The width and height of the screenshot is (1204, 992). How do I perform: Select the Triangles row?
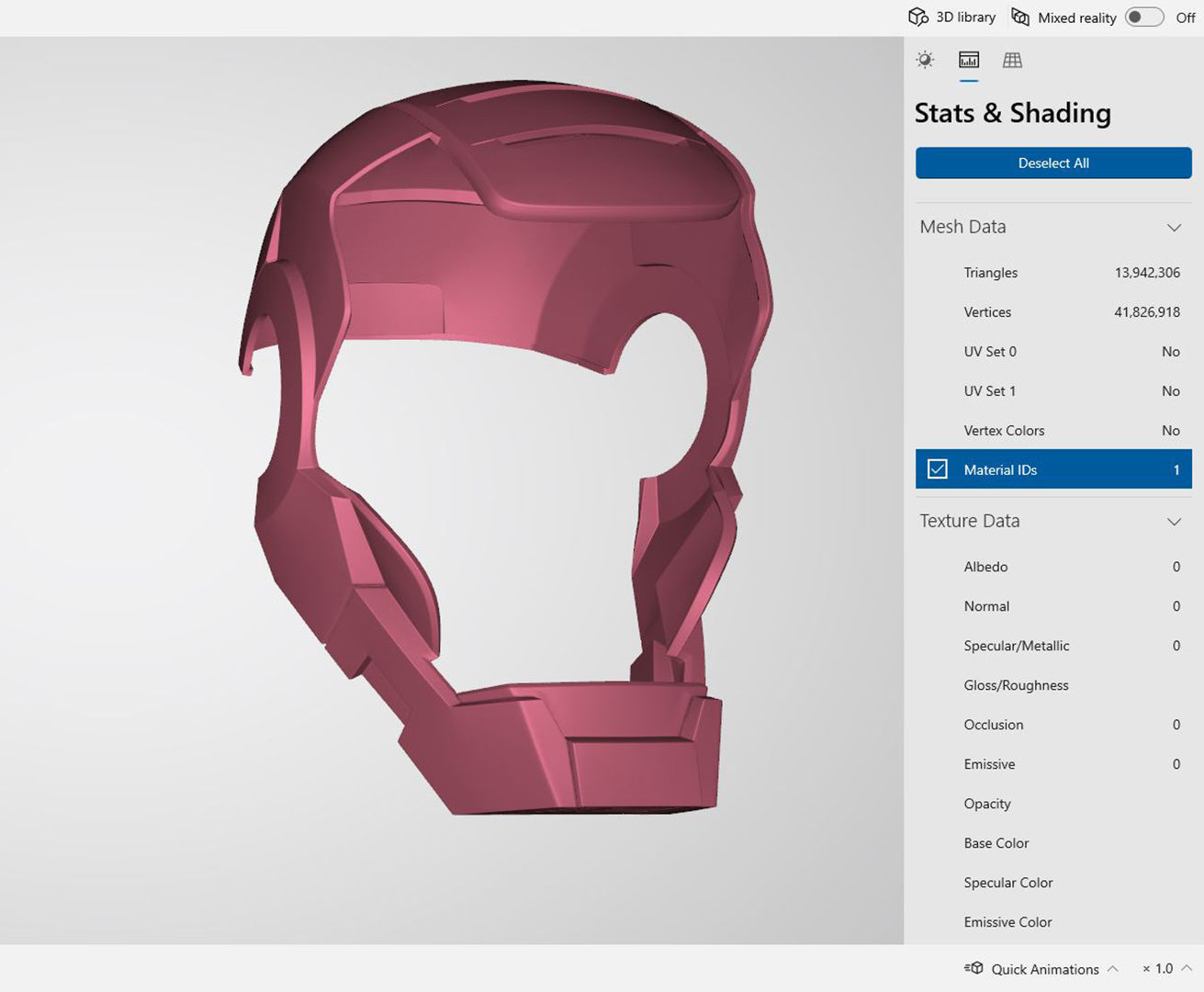point(1053,273)
